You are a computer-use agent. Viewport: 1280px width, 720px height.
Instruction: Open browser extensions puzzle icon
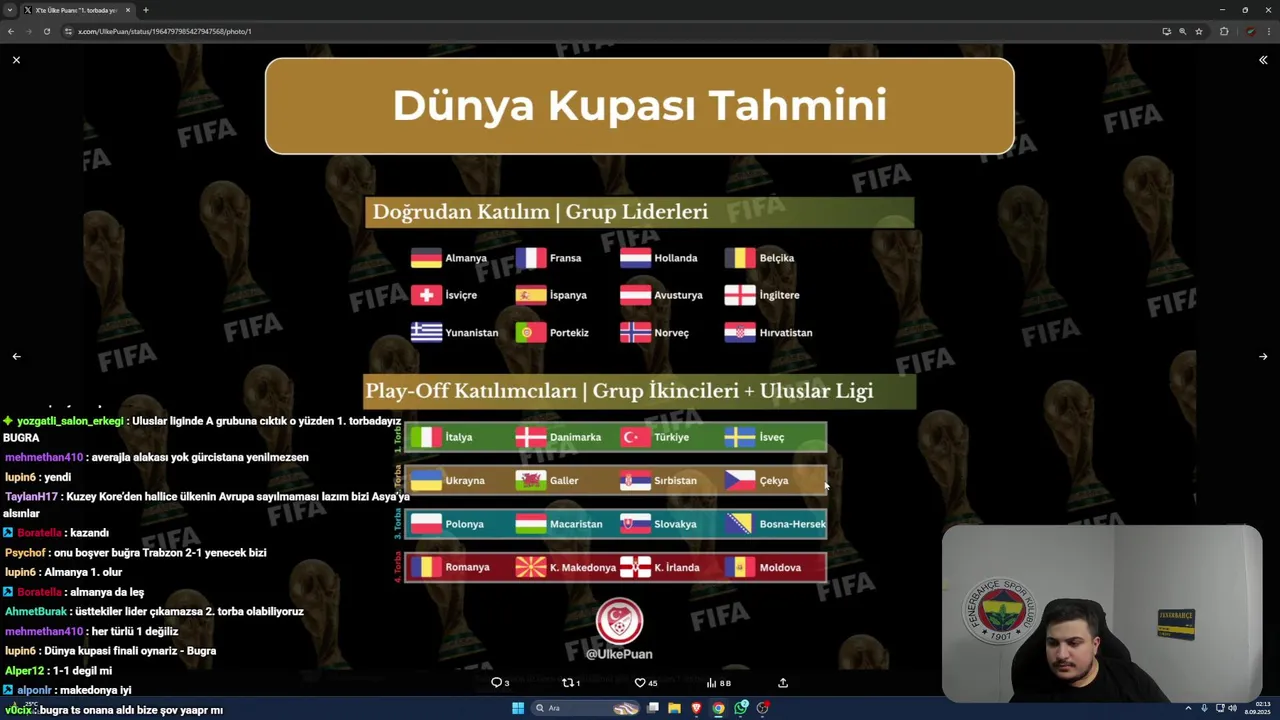[x=1224, y=31]
